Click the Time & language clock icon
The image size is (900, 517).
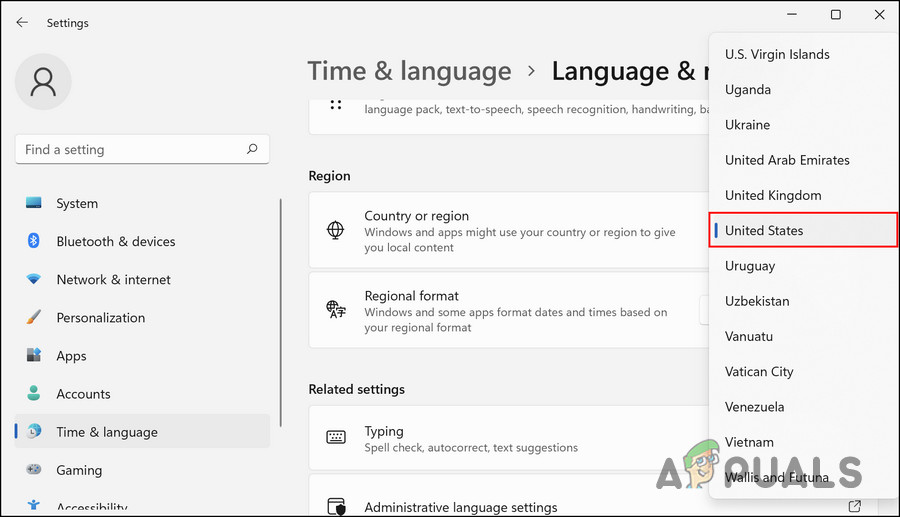coord(34,432)
